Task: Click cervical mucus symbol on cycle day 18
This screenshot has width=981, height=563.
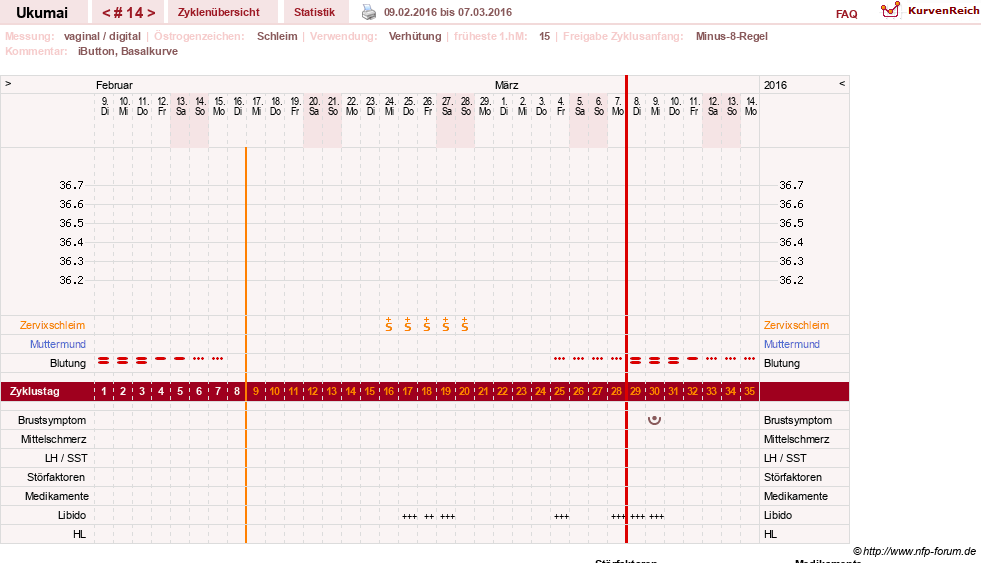Action: pos(427,324)
